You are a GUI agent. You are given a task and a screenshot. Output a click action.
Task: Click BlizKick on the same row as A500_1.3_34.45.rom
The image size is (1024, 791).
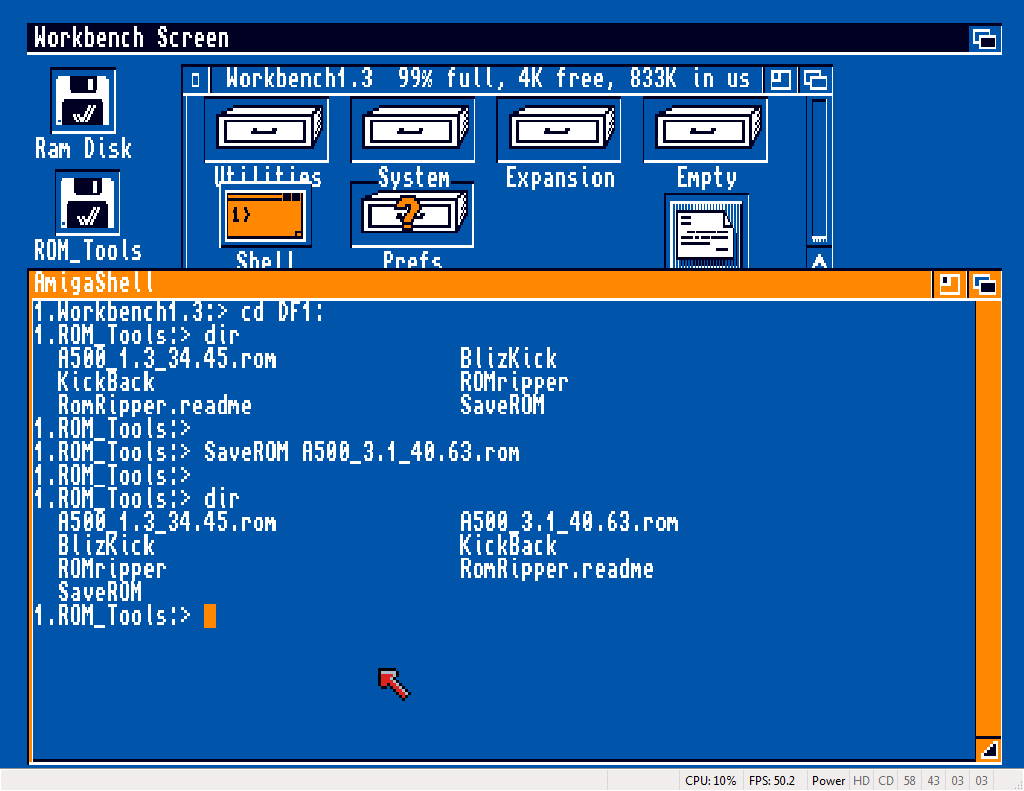tap(508, 359)
